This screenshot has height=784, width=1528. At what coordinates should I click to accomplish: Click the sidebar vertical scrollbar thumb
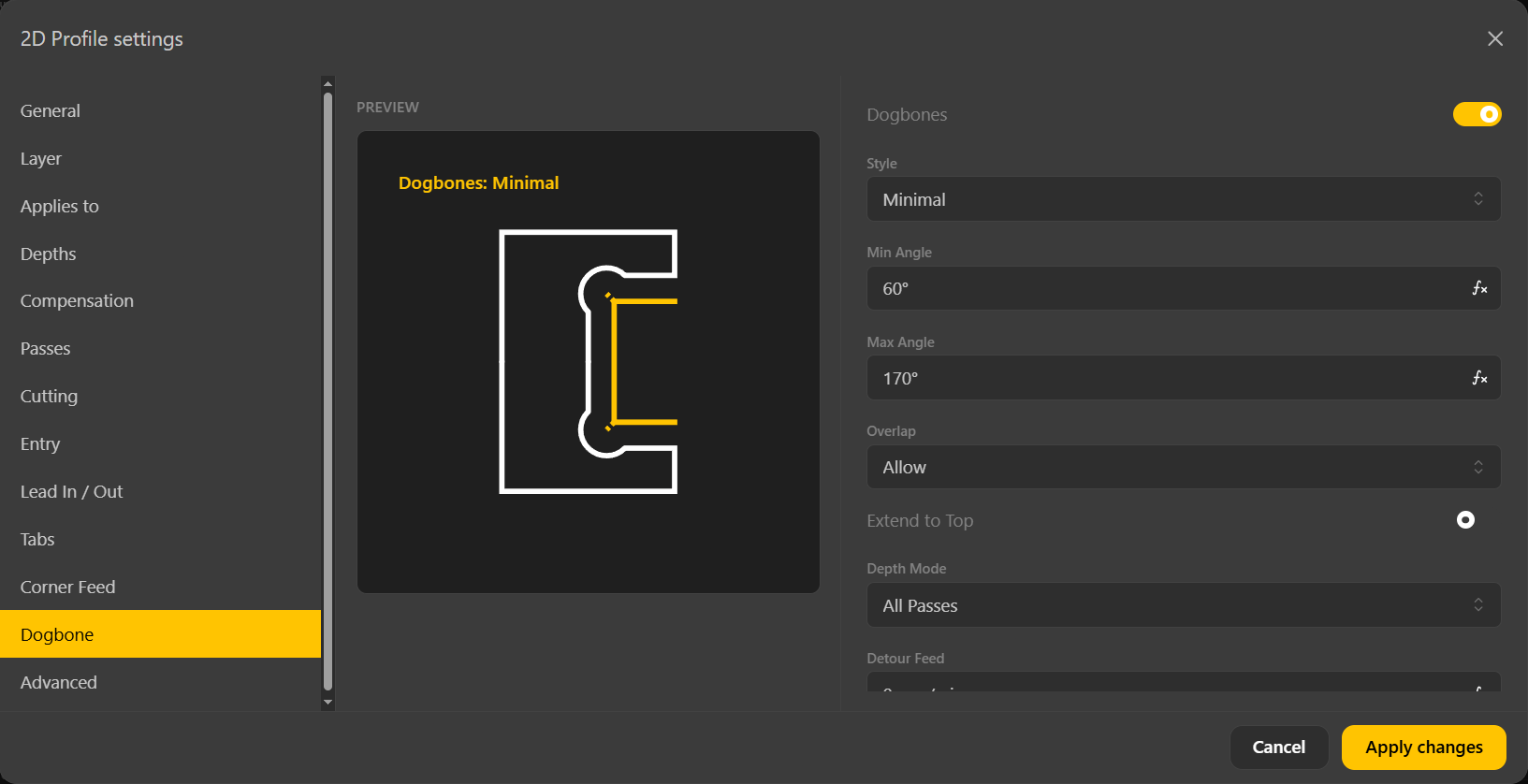327,391
